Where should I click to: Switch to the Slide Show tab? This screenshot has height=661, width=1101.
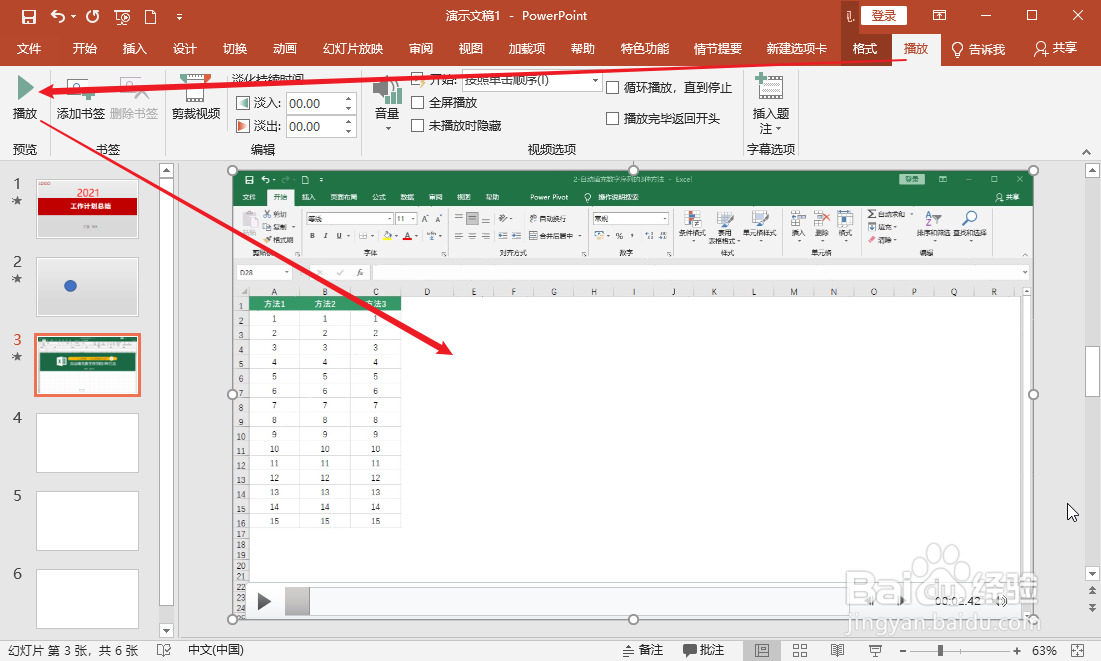pos(352,48)
